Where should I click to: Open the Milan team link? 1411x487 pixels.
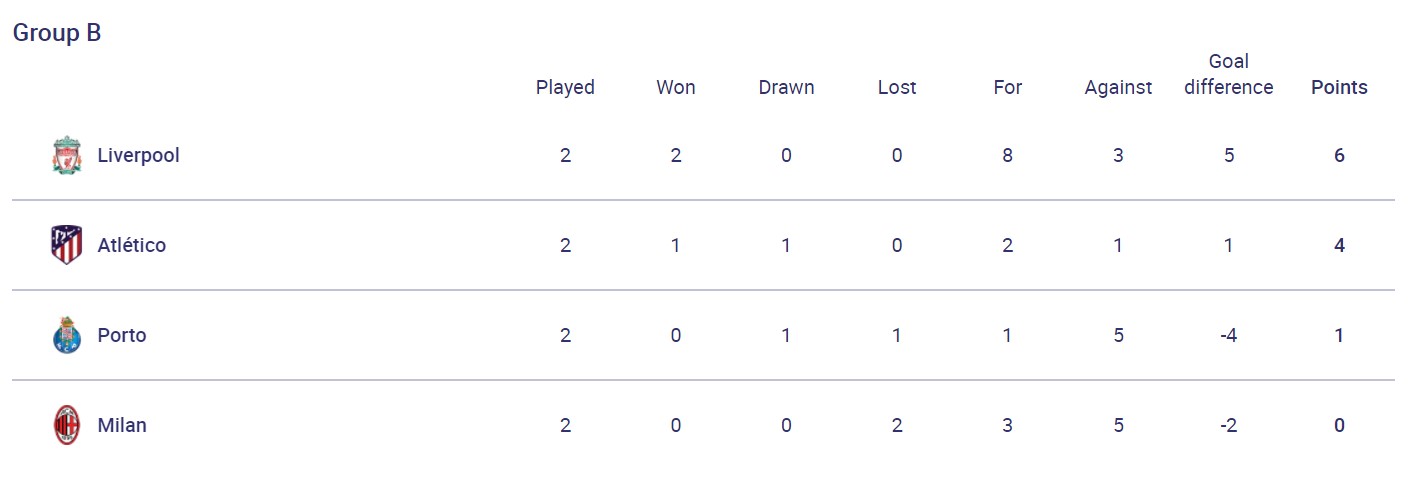point(122,426)
